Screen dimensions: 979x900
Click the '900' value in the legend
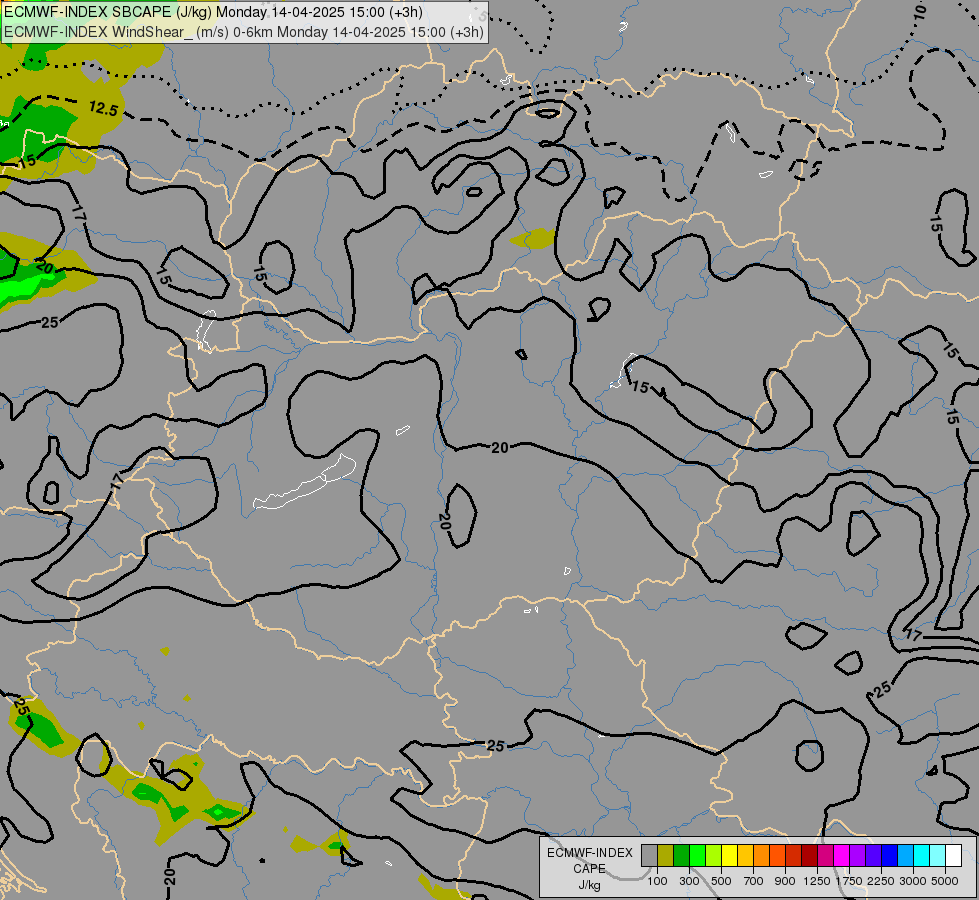point(785,881)
